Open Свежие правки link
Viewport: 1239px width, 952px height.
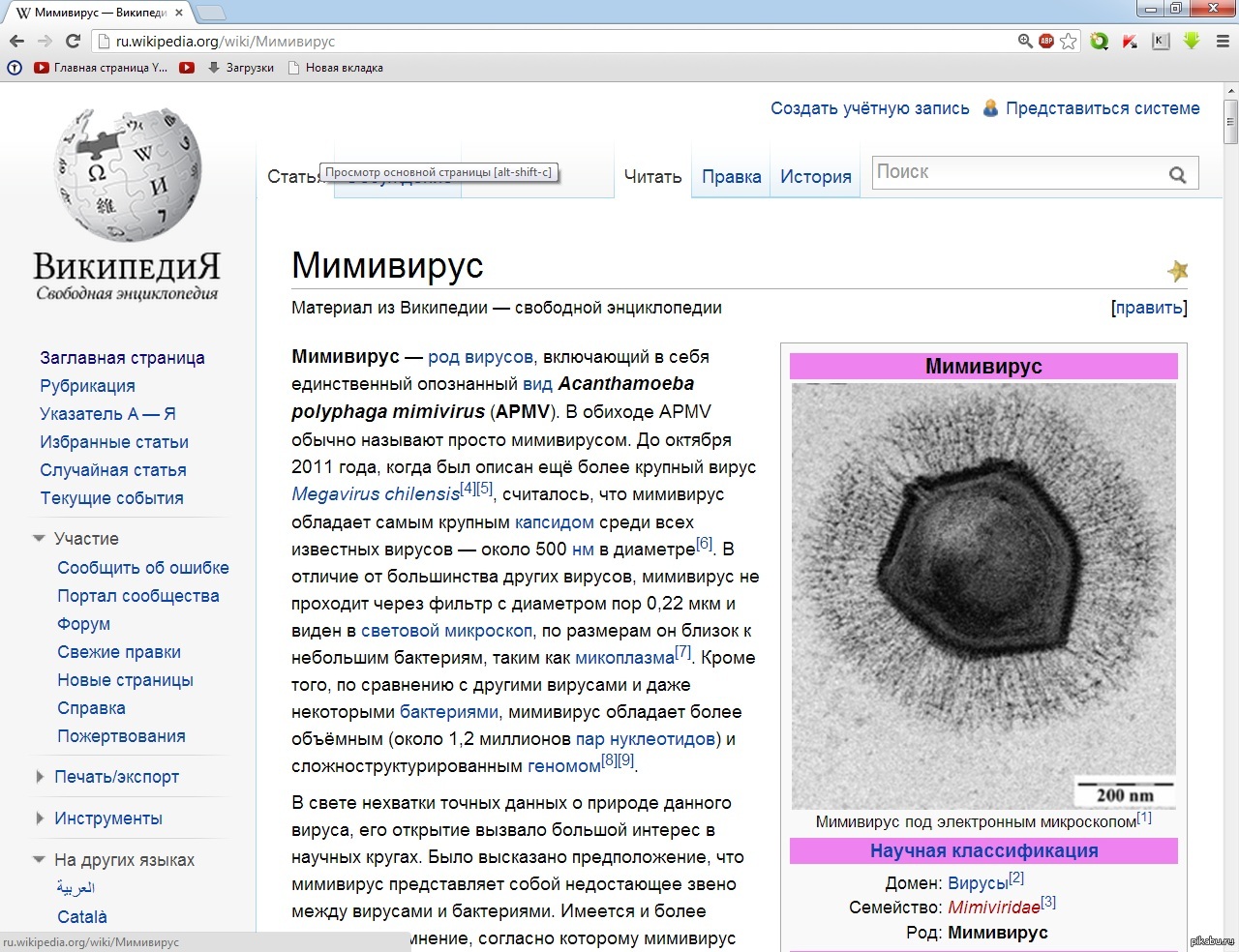click(119, 652)
